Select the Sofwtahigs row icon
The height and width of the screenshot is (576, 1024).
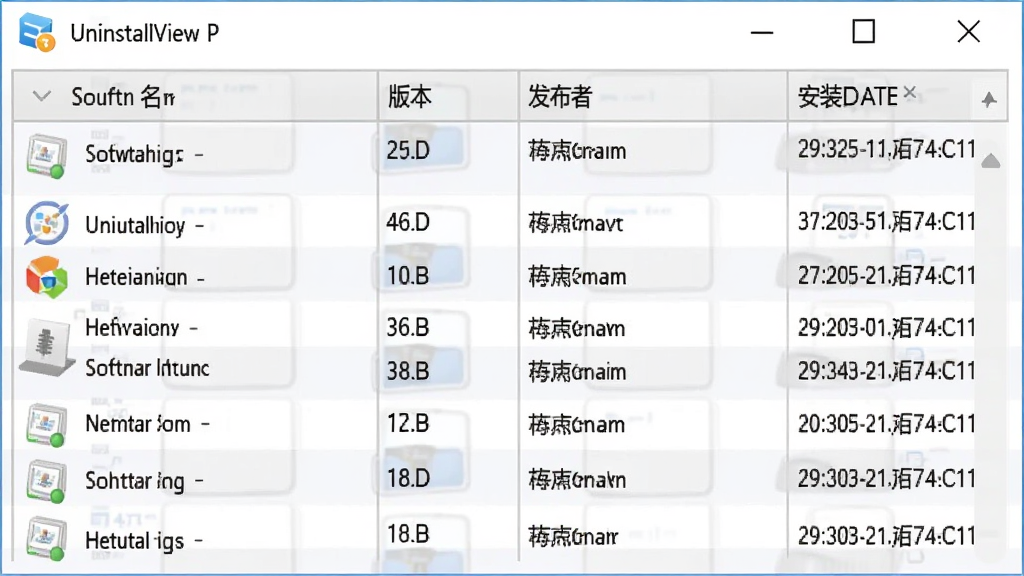click(x=46, y=155)
